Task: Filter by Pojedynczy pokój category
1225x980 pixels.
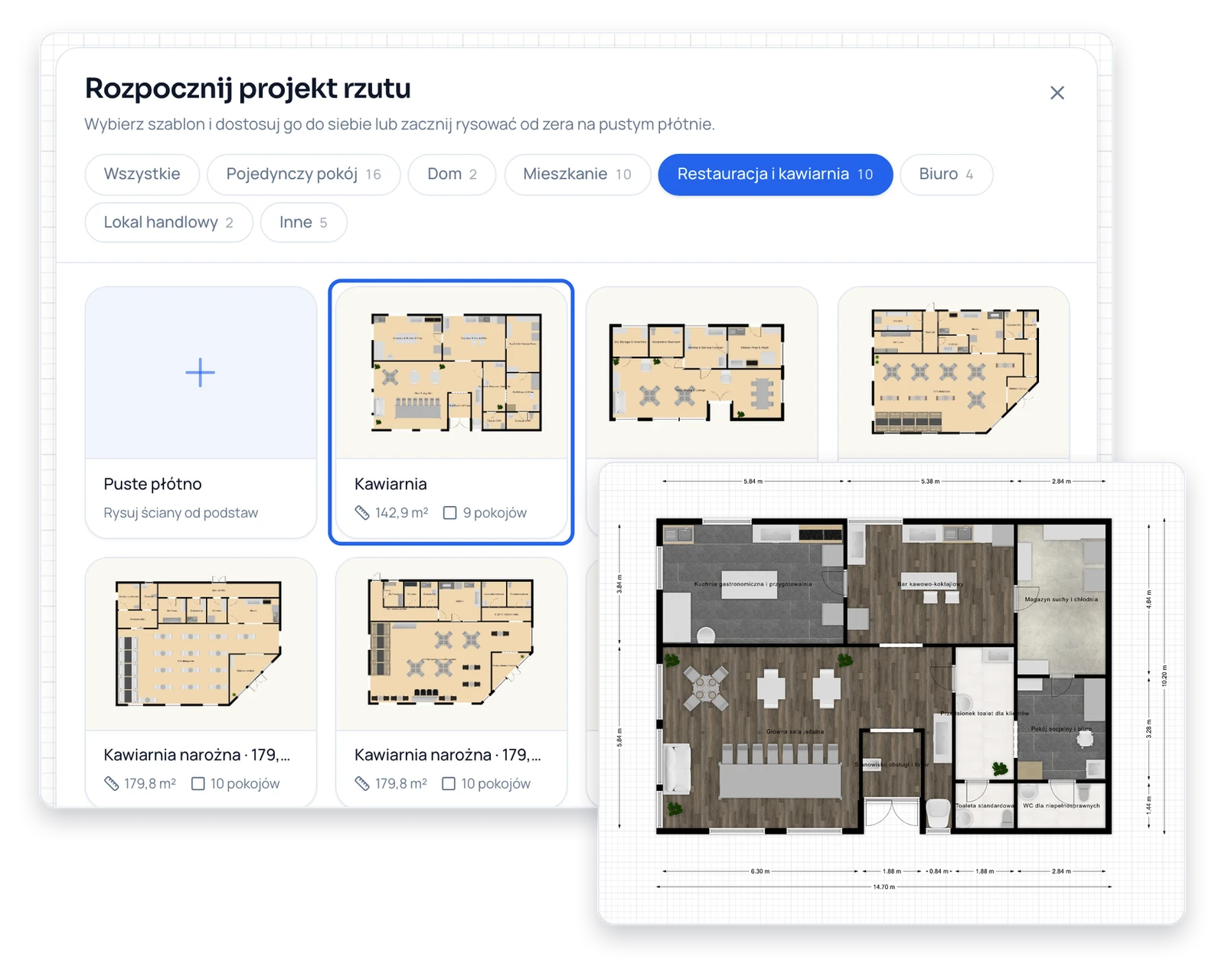Action: click(x=303, y=175)
